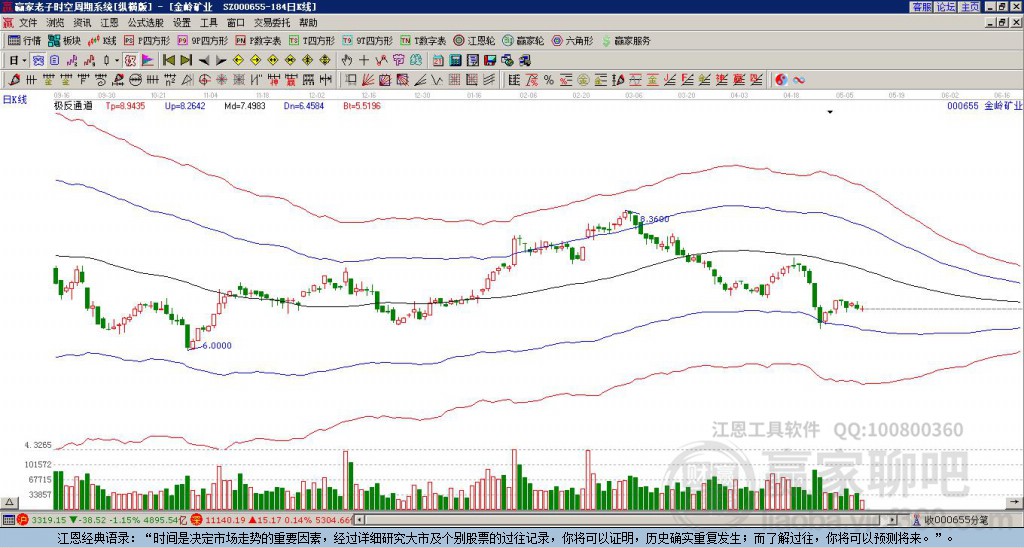The height and width of the screenshot is (548, 1024).
Task: Open the calendar icon in toolbar
Action: (x=438, y=61)
